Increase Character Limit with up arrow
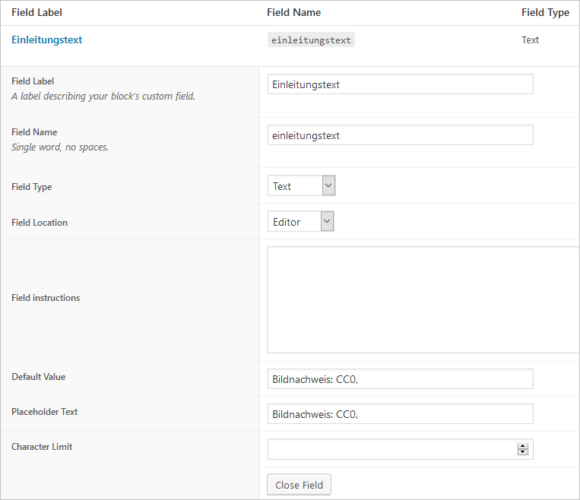Image resolution: width=580 pixels, height=500 pixels. tap(523, 446)
